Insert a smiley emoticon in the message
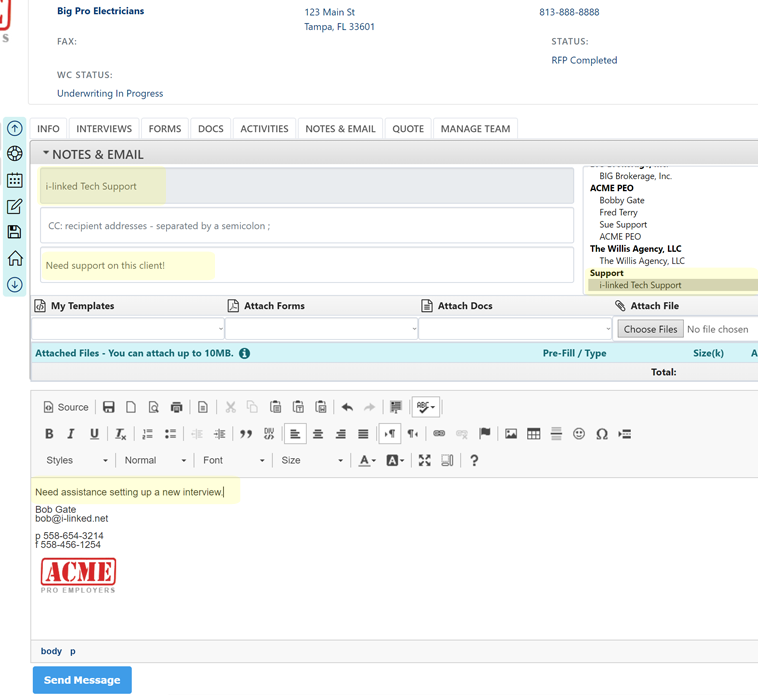 [x=579, y=434]
